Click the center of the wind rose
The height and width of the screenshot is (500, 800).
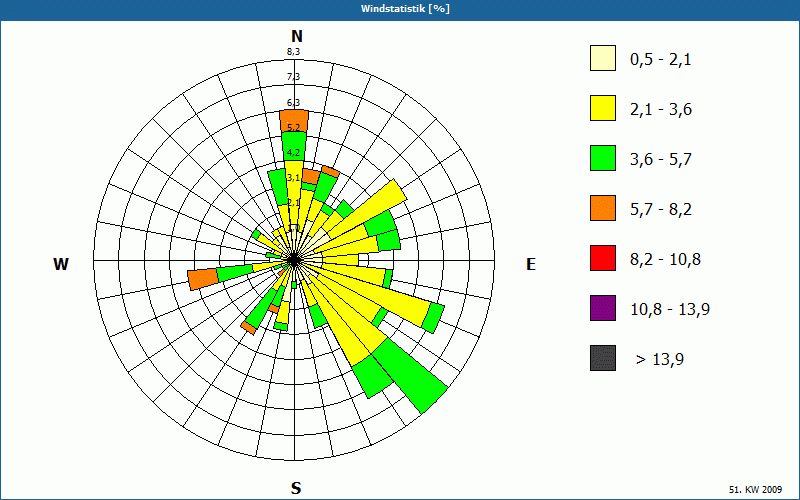pos(294,260)
